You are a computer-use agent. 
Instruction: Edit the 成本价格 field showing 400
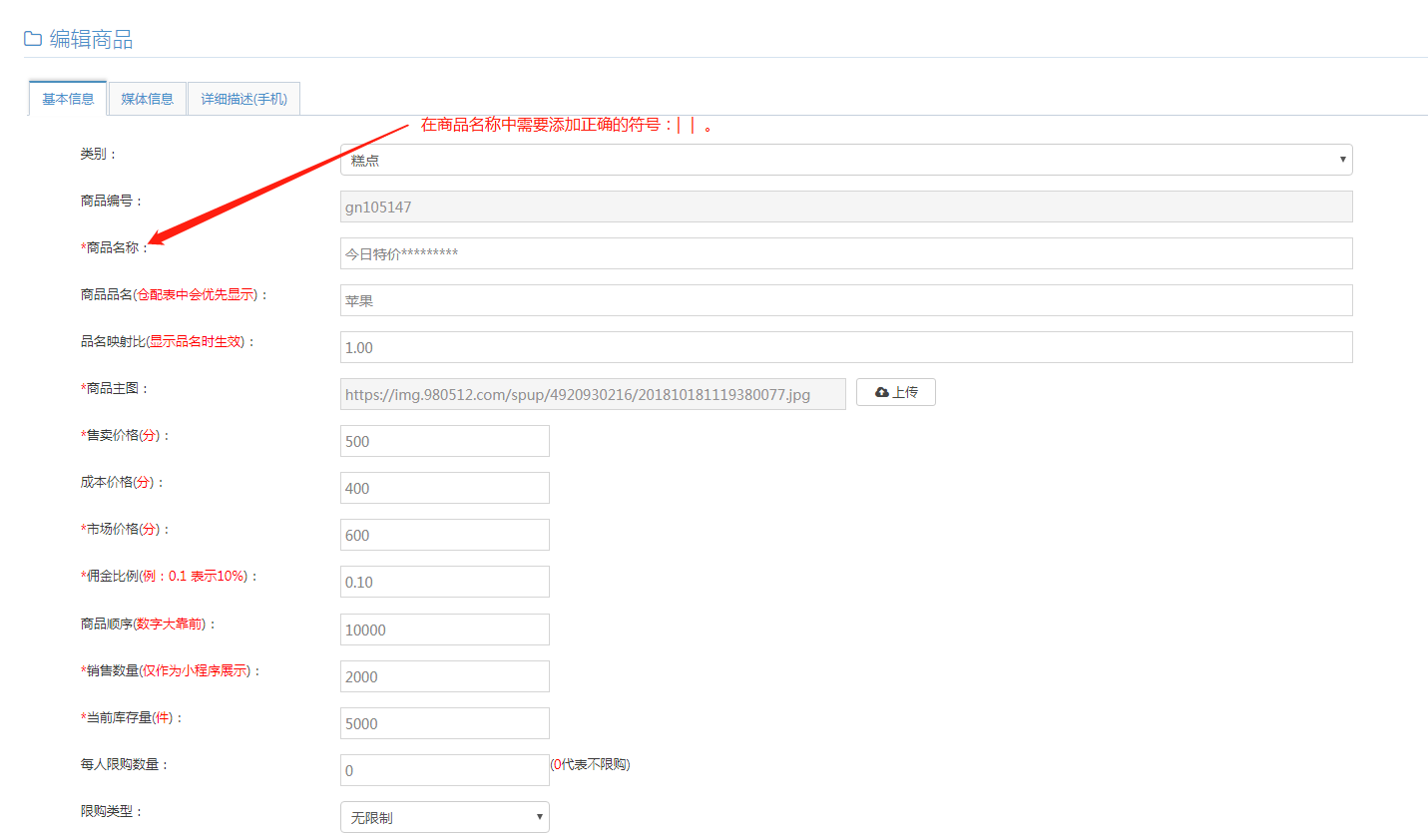pos(445,488)
